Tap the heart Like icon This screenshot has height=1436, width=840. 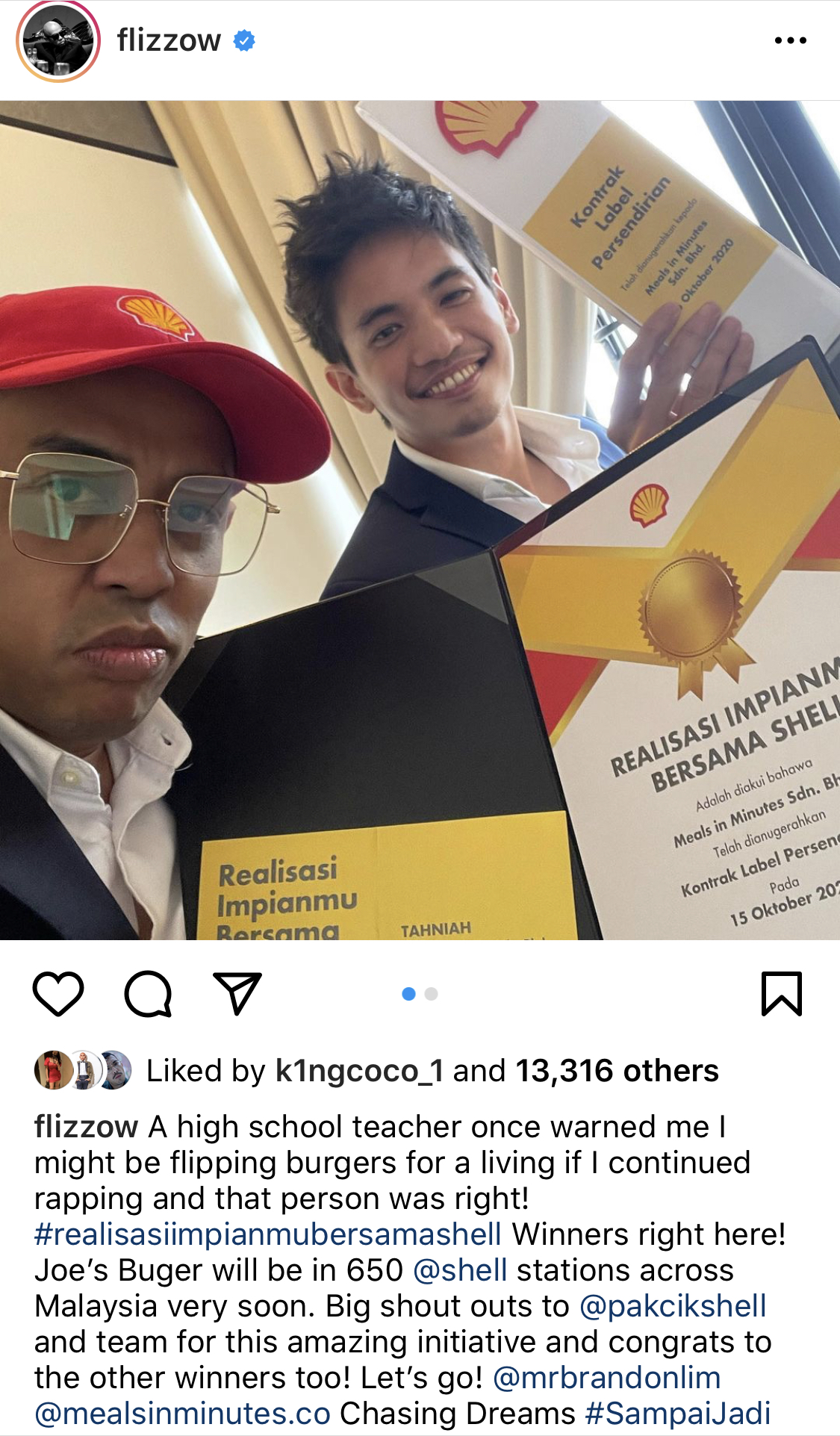(58, 994)
